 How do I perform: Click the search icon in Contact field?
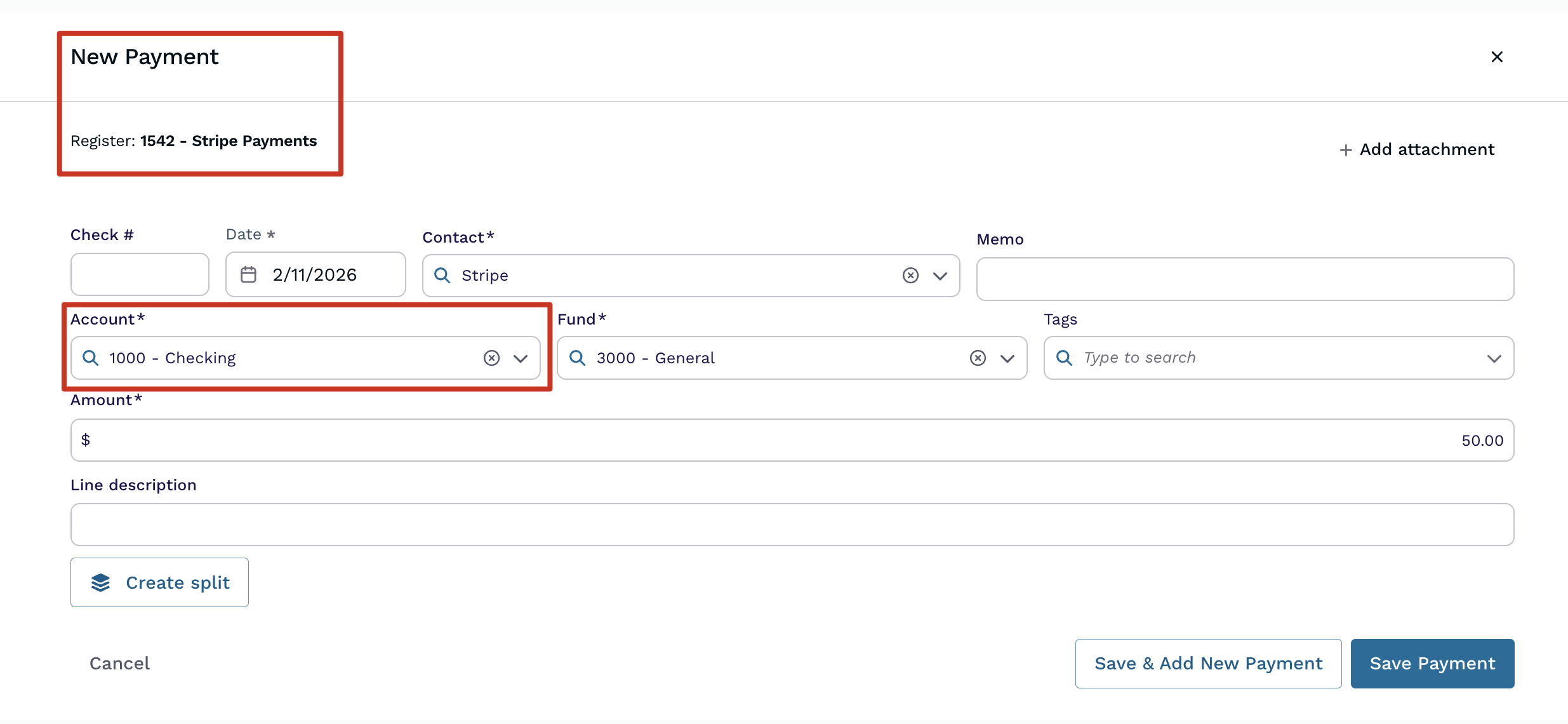tap(442, 275)
